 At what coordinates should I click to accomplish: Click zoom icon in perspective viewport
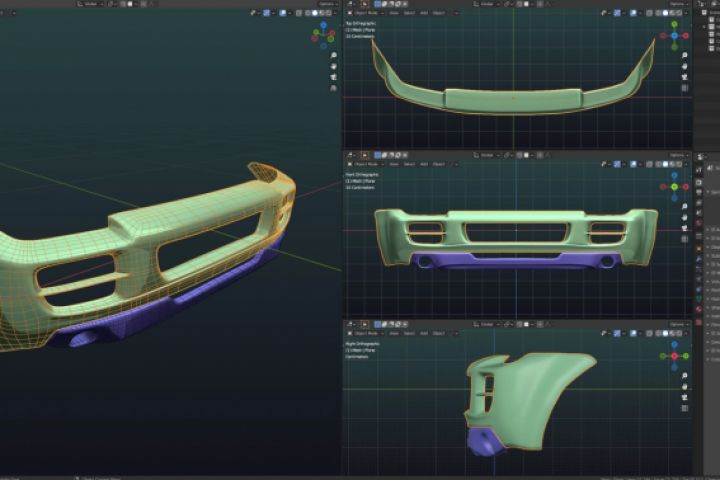[333, 55]
